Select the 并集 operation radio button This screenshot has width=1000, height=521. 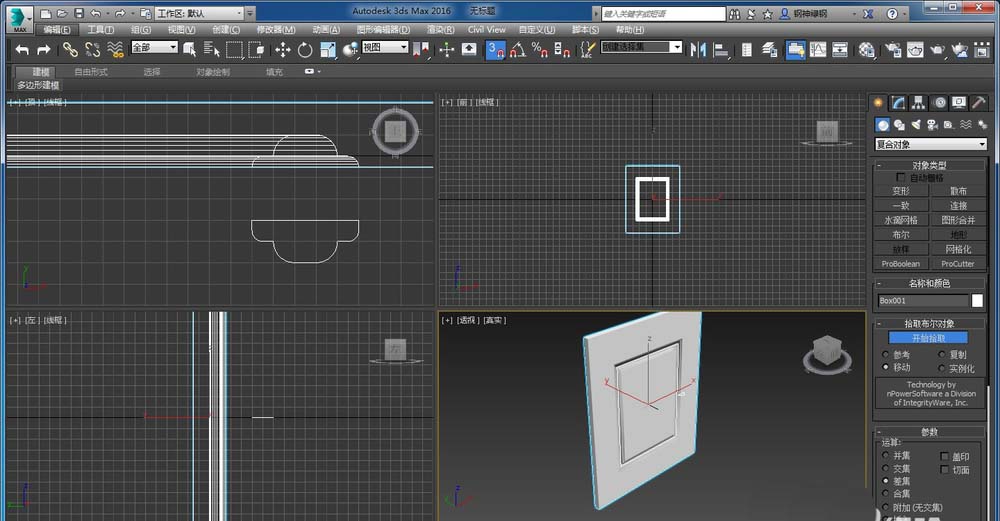[x=885, y=455]
